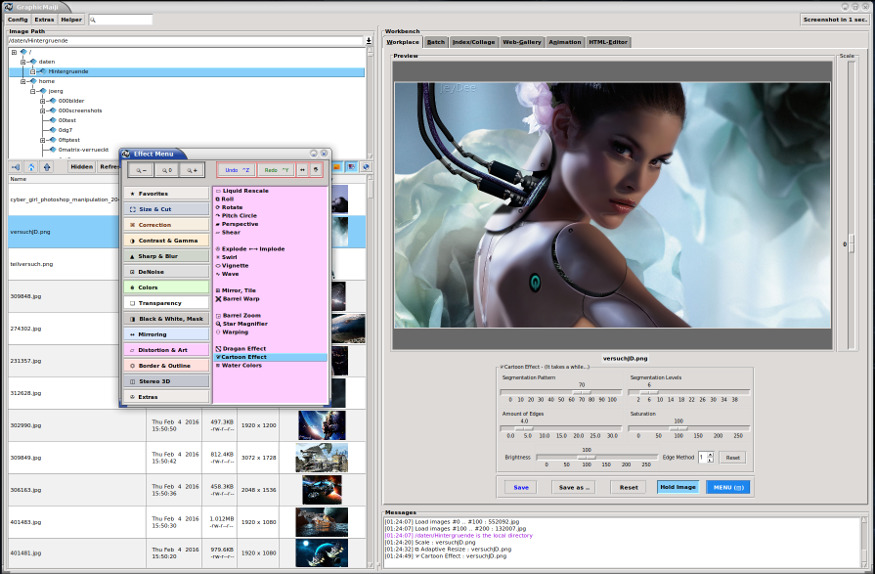This screenshot has width=875, height=574.
Task: Click the download arrow beside Image Path field
Action: (368, 41)
